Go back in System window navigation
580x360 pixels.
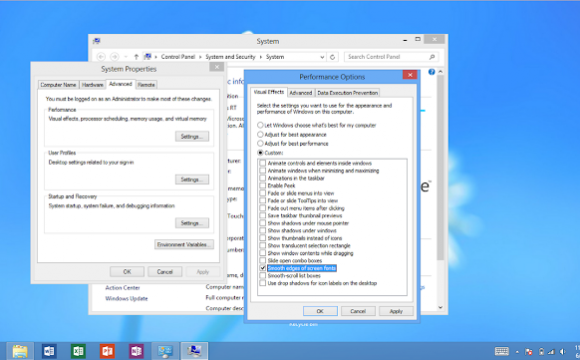(101, 57)
